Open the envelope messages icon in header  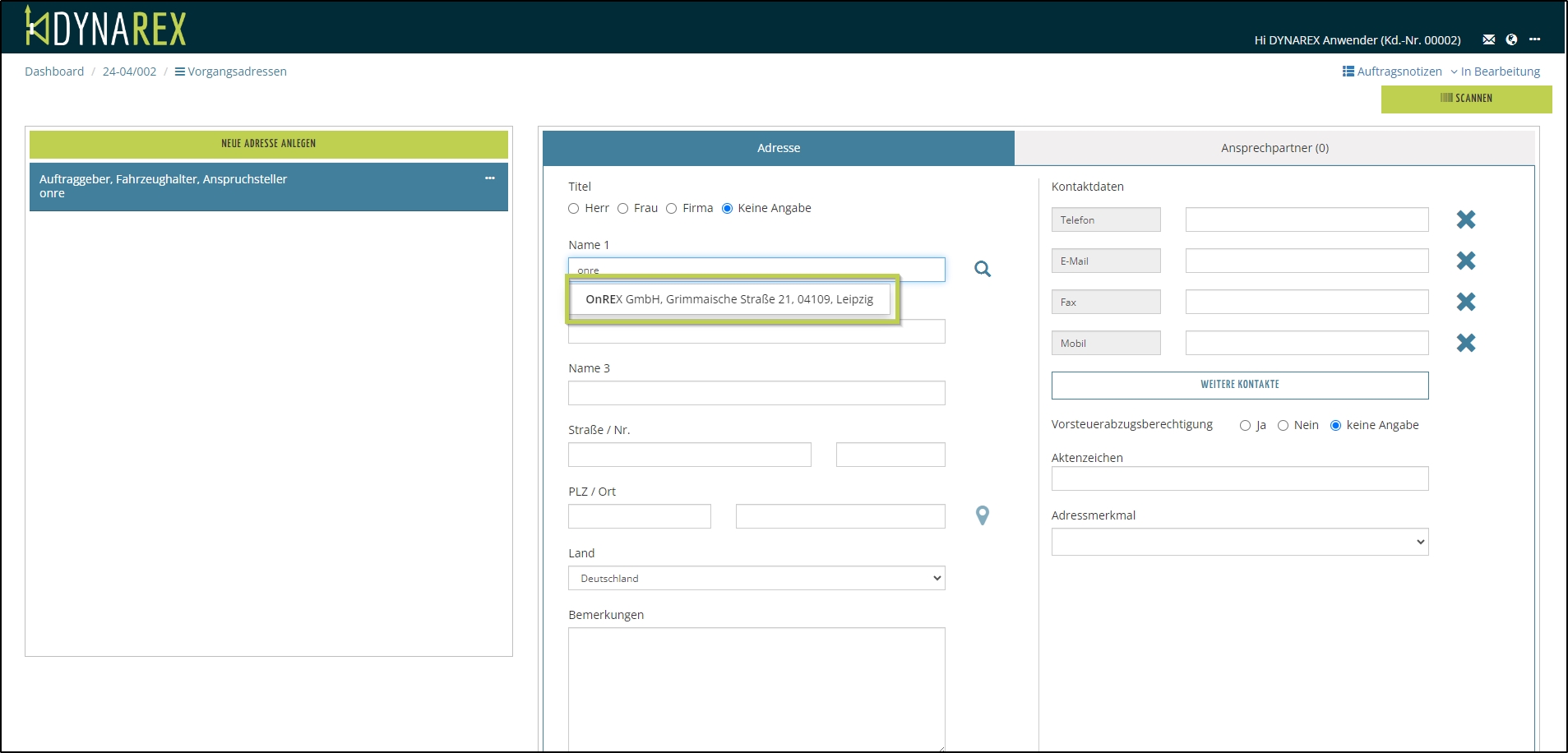click(1488, 39)
